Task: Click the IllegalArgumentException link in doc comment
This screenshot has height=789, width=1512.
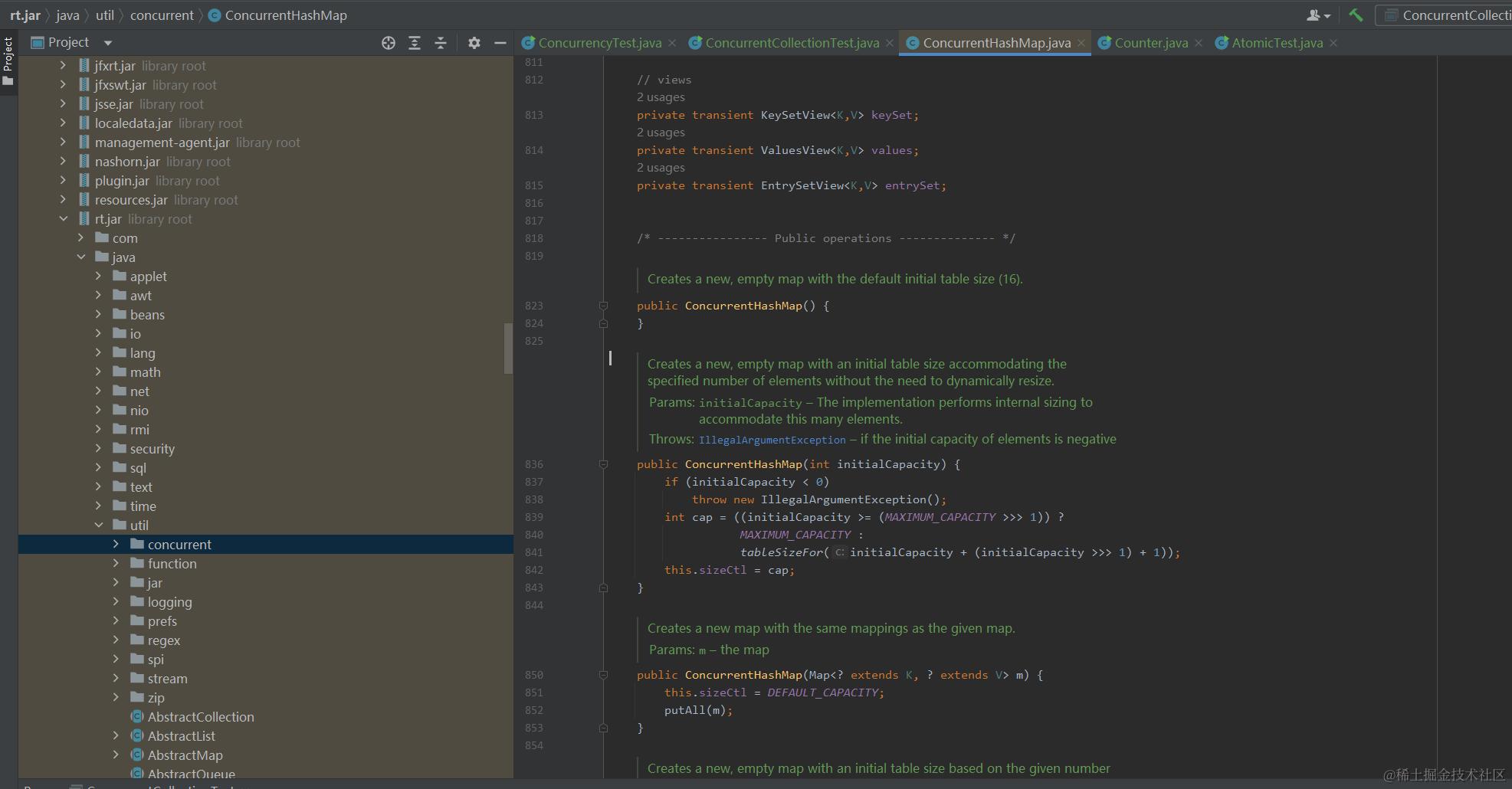Action: [772, 440]
